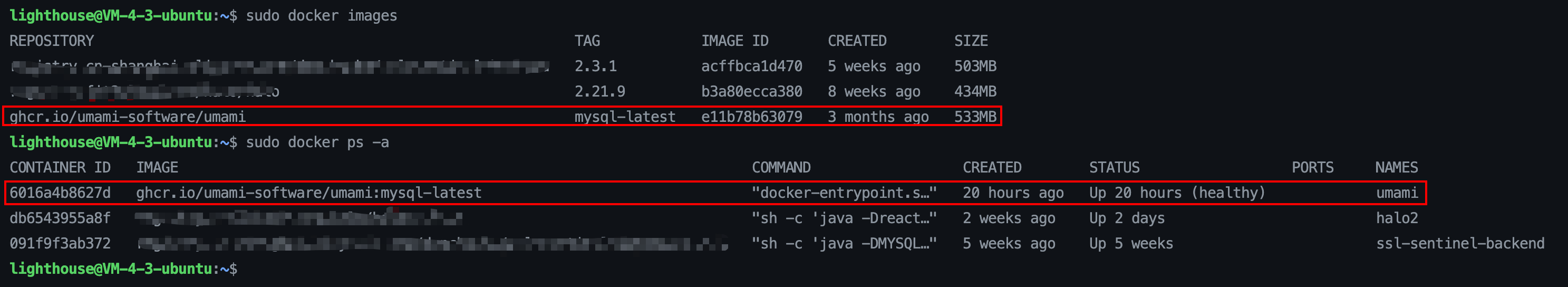Click the 533MB size value

(x=974, y=117)
